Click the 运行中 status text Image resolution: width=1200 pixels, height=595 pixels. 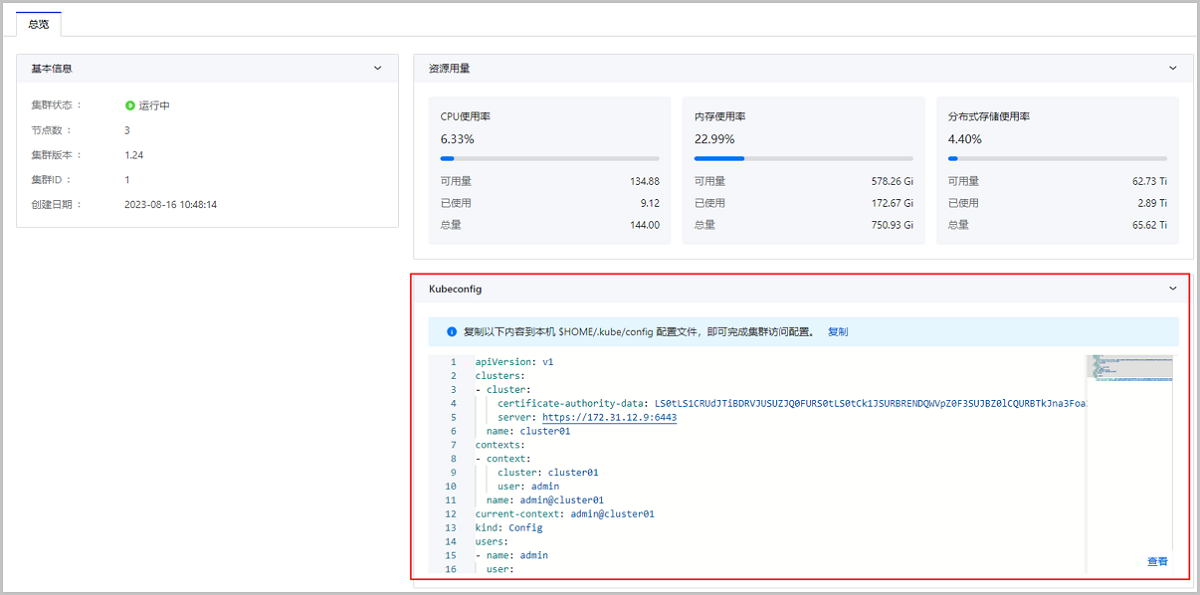point(155,105)
